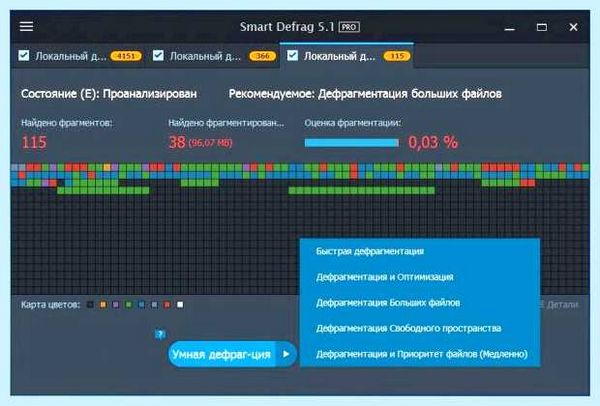Screen dimensions: 600x406
Task: Expand the Умная дефраг-ция arrow dropdown
Action: pos(286,354)
